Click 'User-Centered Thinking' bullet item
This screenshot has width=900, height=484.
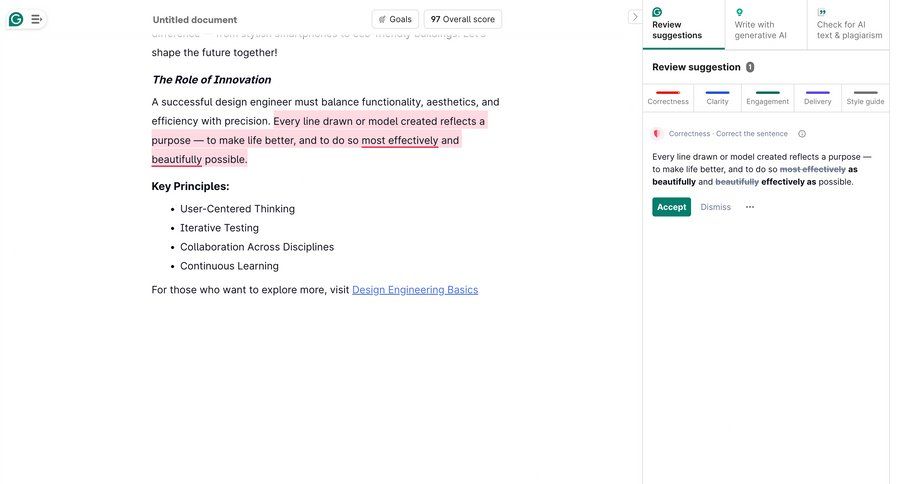coord(238,209)
